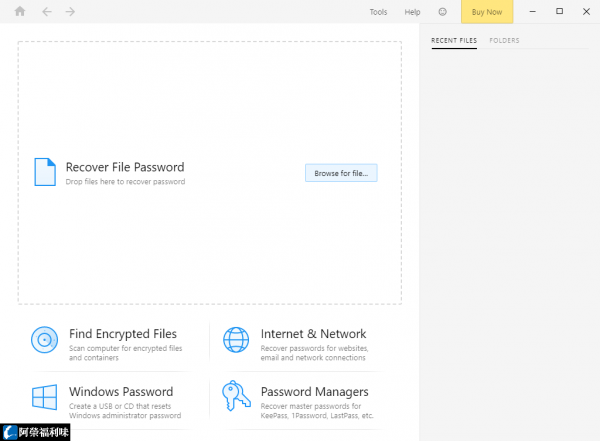The width and height of the screenshot is (600, 441).
Task: Open the Password Managers keys icon
Action: coord(236,396)
